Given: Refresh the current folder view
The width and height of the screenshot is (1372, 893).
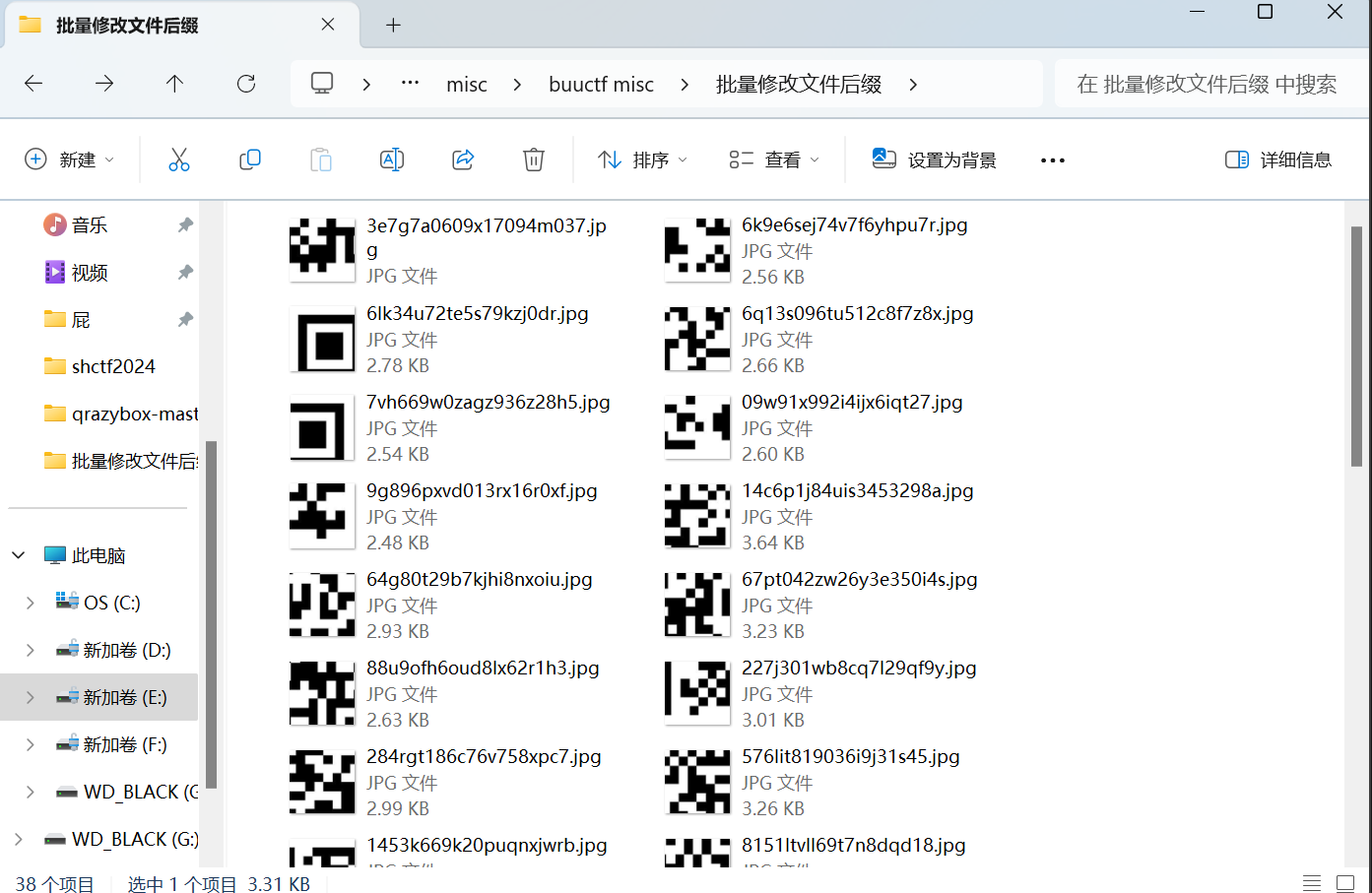Looking at the screenshot, I should 246,84.
